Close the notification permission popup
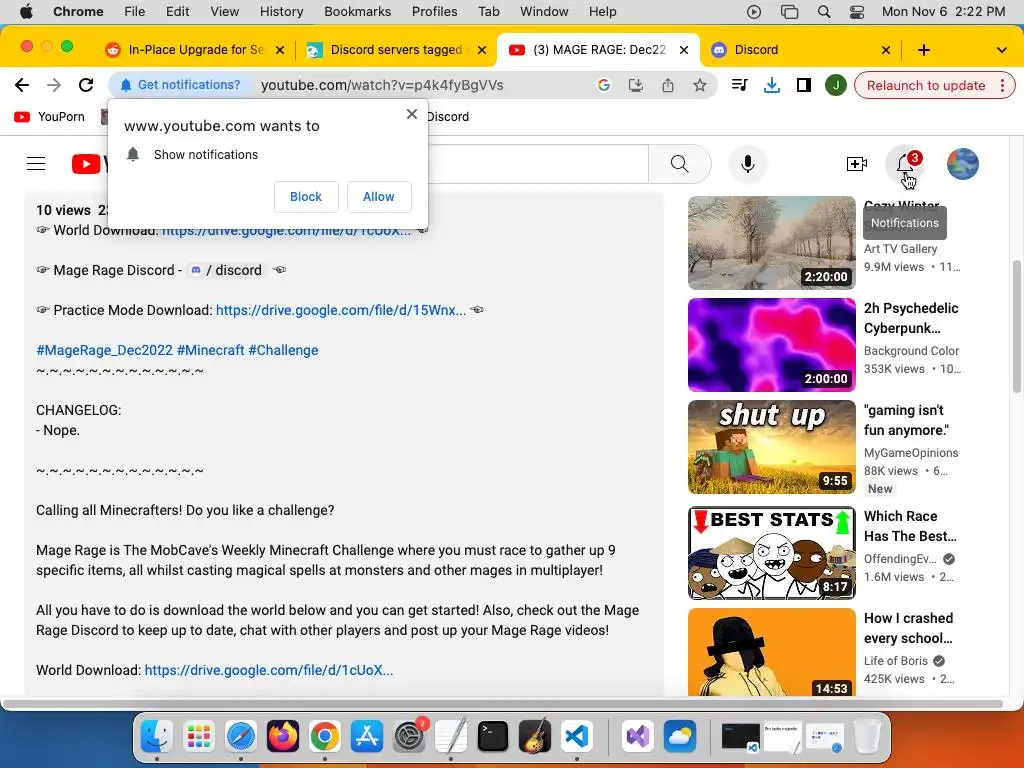This screenshot has height=768, width=1024. coord(411,114)
